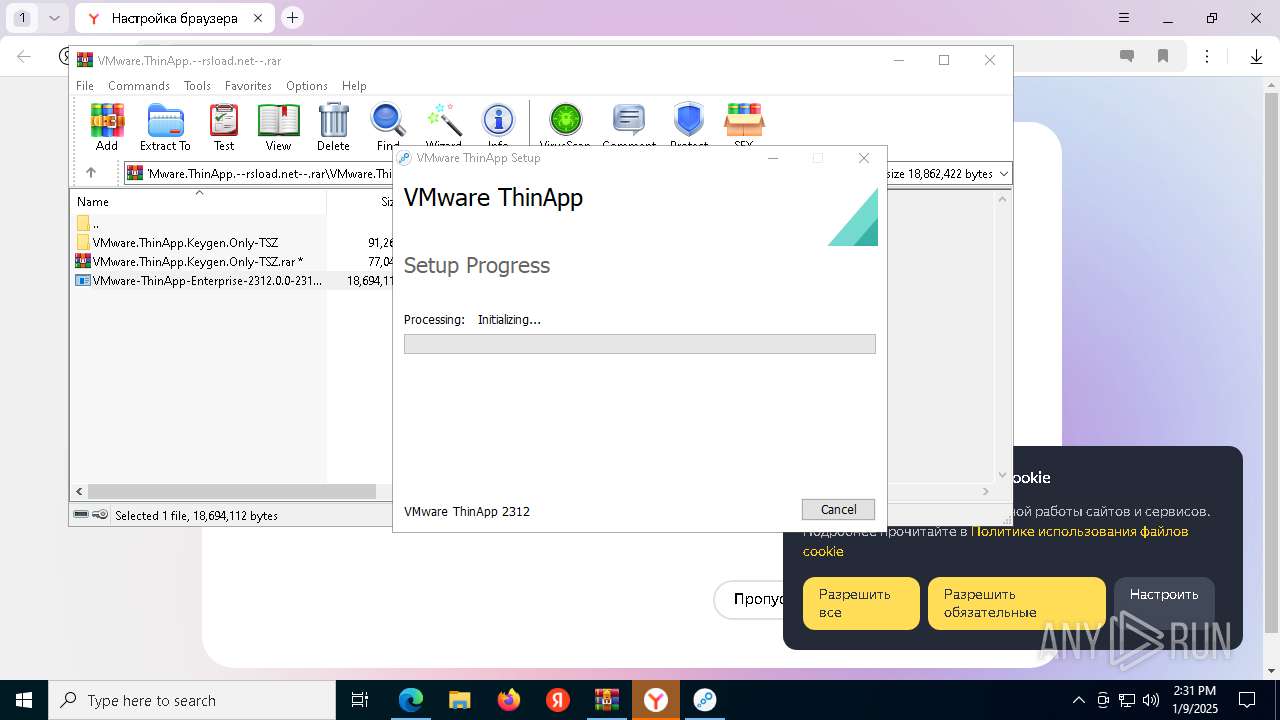Open a new browser tab

[x=292, y=17]
